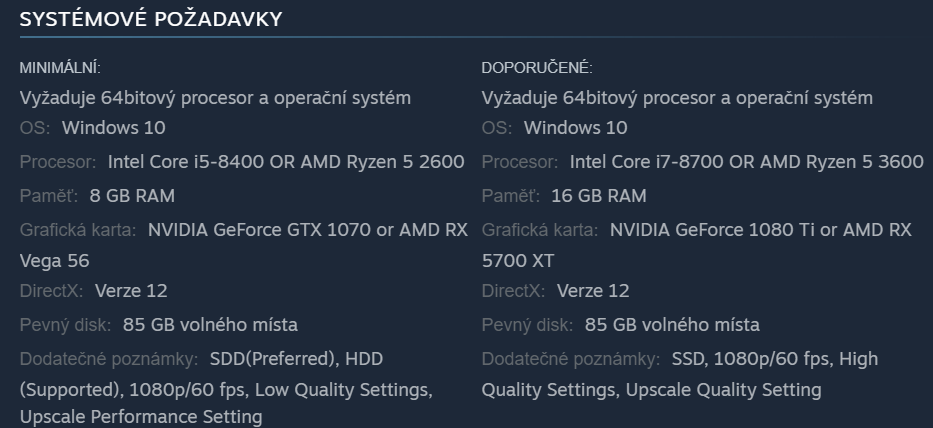Image resolution: width=933 pixels, height=428 pixels.
Task: Click Windows 10 under recommended requirements
Action: 576,128
